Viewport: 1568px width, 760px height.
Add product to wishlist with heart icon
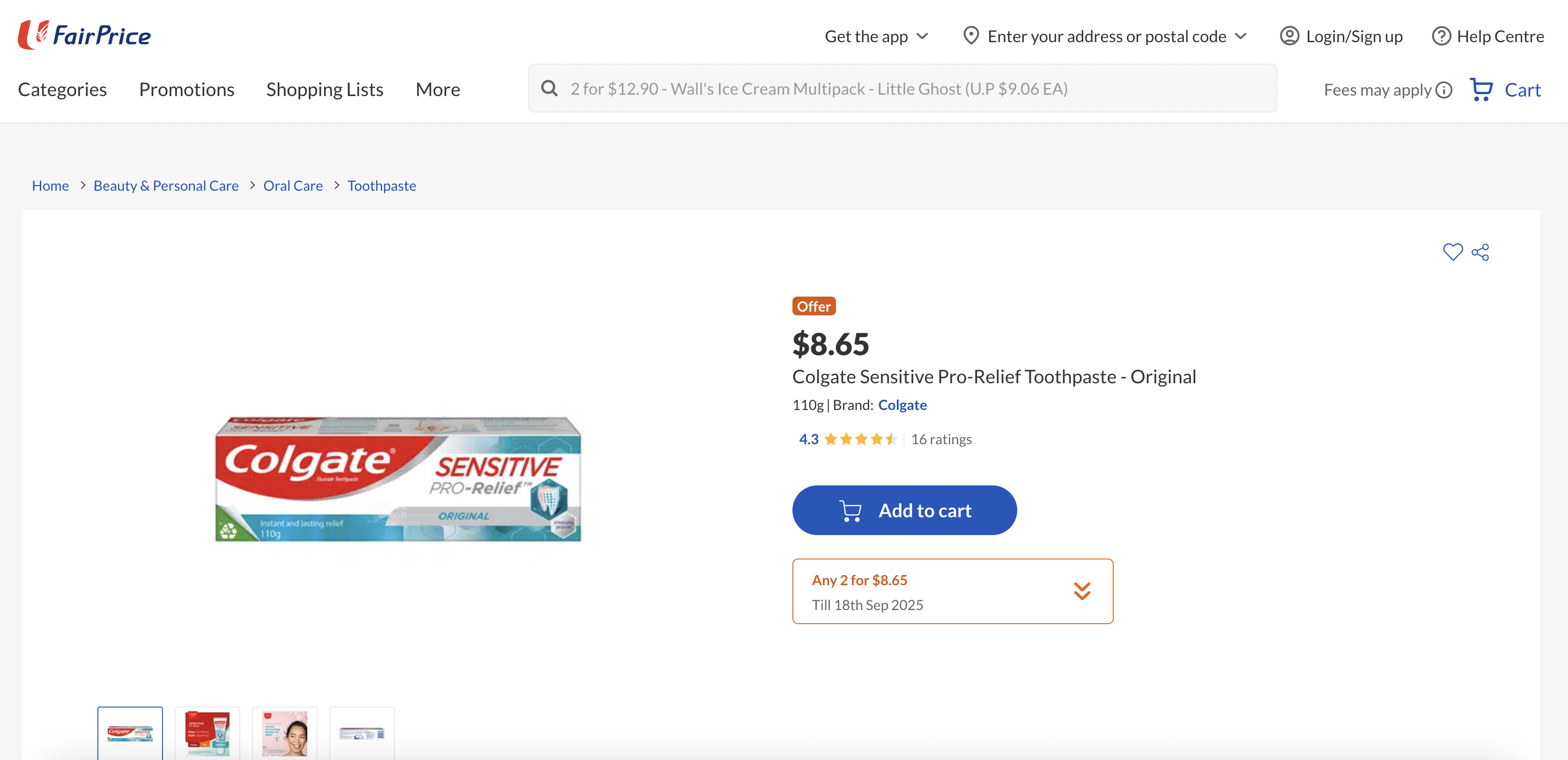click(x=1452, y=252)
